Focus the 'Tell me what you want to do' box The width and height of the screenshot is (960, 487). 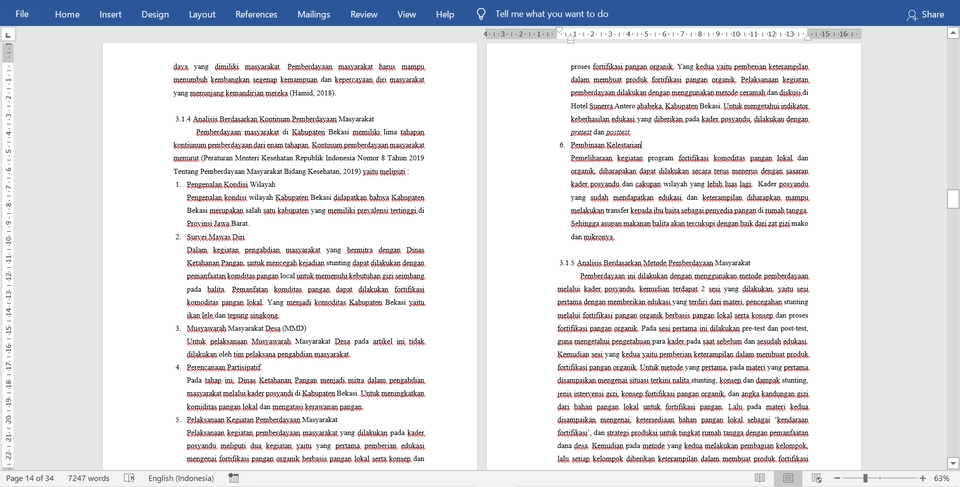point(551,13)
